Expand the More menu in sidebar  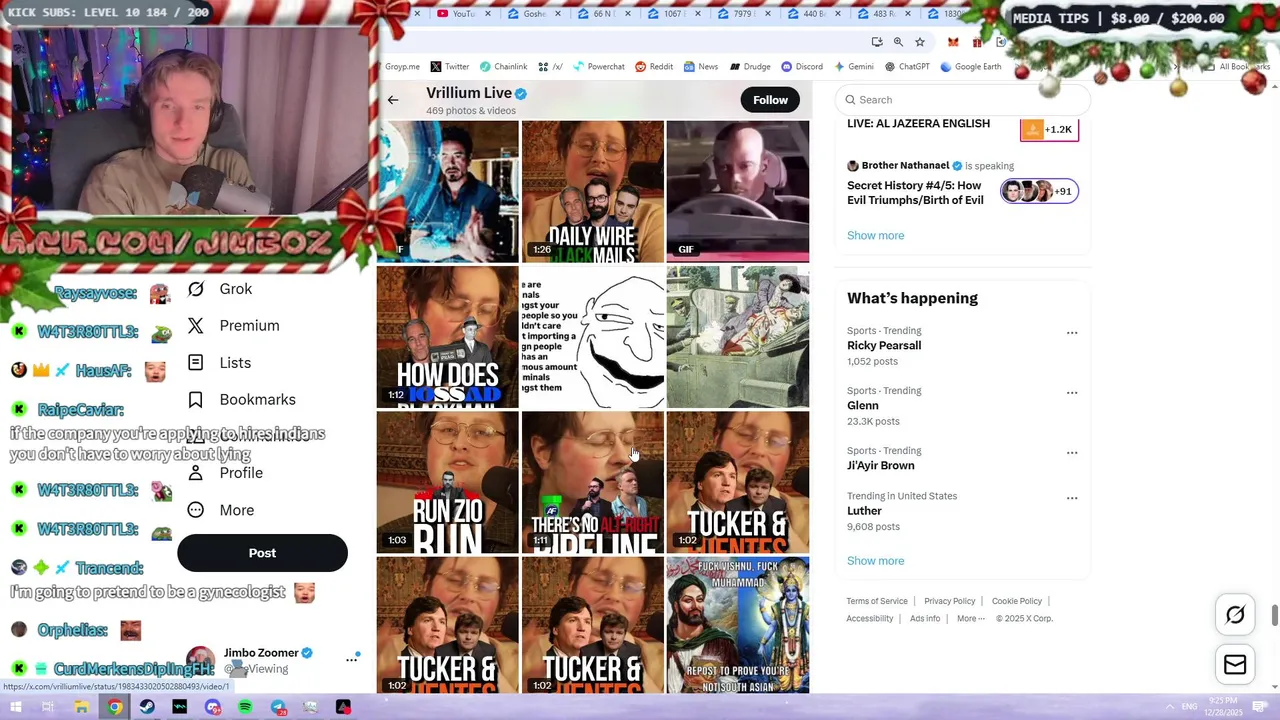pyautogui.click(x=222, y=510)
